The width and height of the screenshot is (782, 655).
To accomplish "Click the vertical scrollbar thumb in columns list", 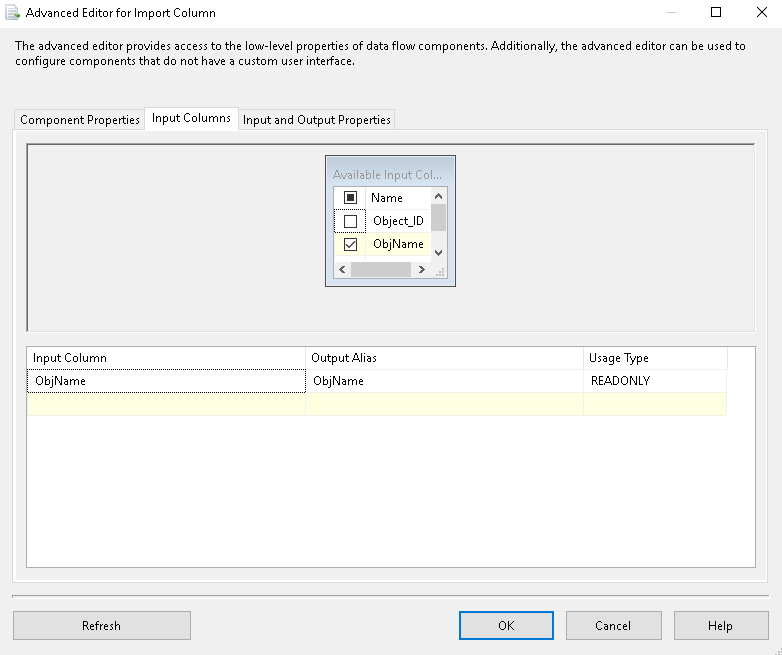I will coord(438,218).
